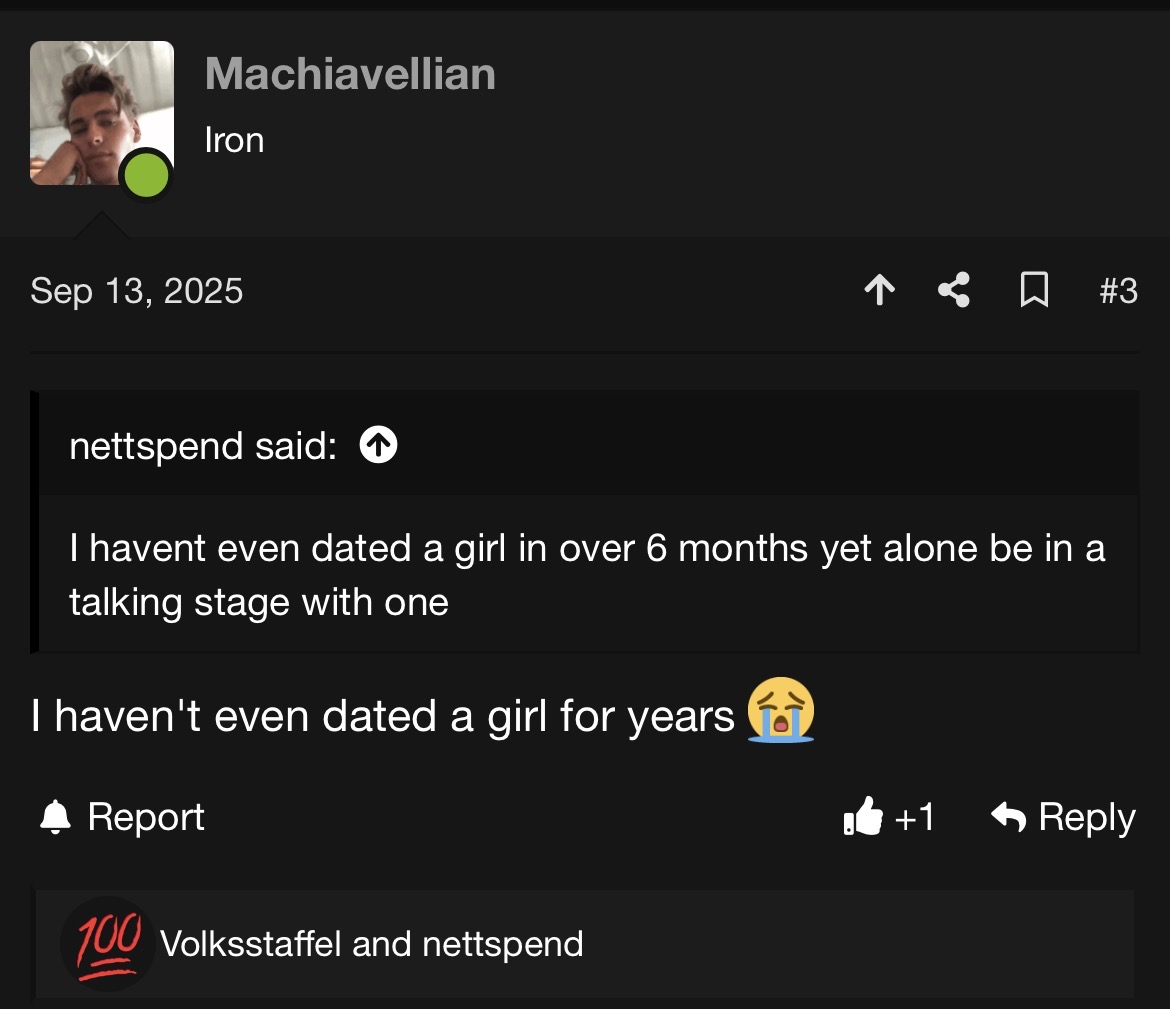Click the 'nettspend said:' quote header
Viewport: 1170px width, 1009px height.
point(203,446)
